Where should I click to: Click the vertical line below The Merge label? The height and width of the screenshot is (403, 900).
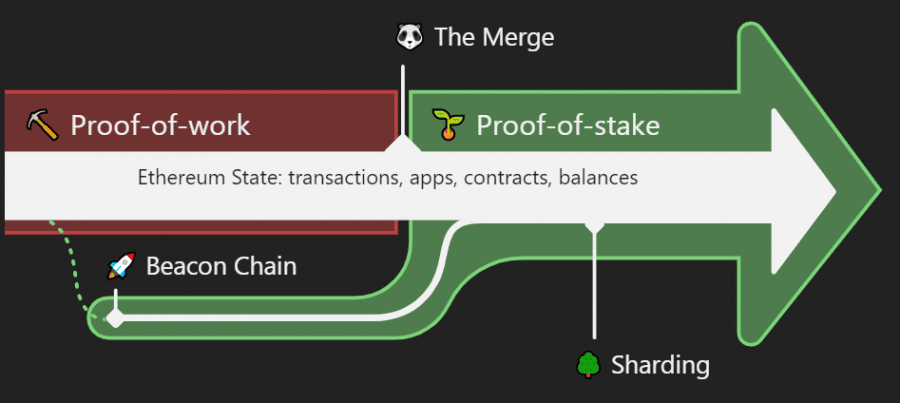pos(403,100)
